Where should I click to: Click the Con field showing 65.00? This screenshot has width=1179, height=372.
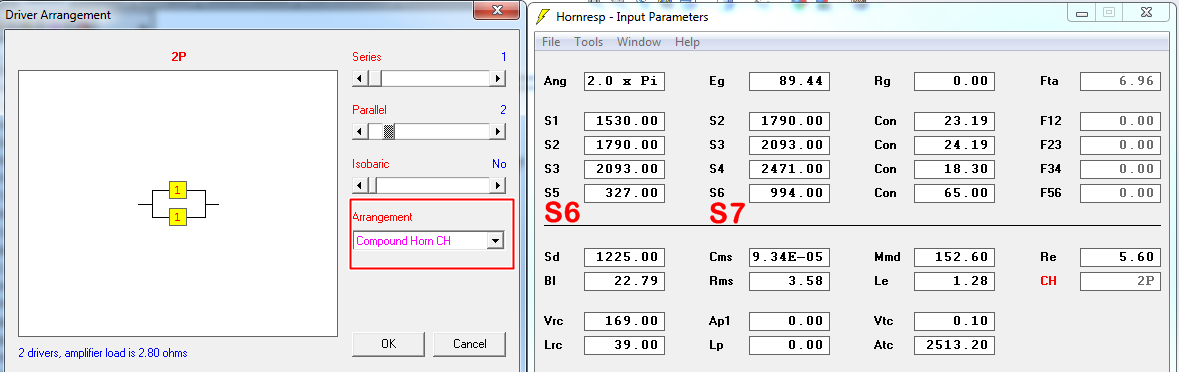click(955, 193)
